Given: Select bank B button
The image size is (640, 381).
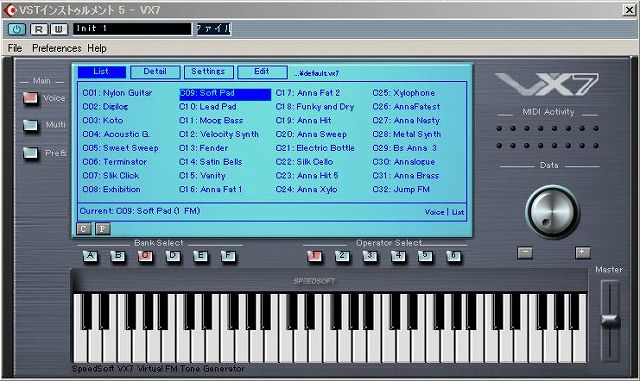Looking at the screenshot, I should click(x=118, y=256).
